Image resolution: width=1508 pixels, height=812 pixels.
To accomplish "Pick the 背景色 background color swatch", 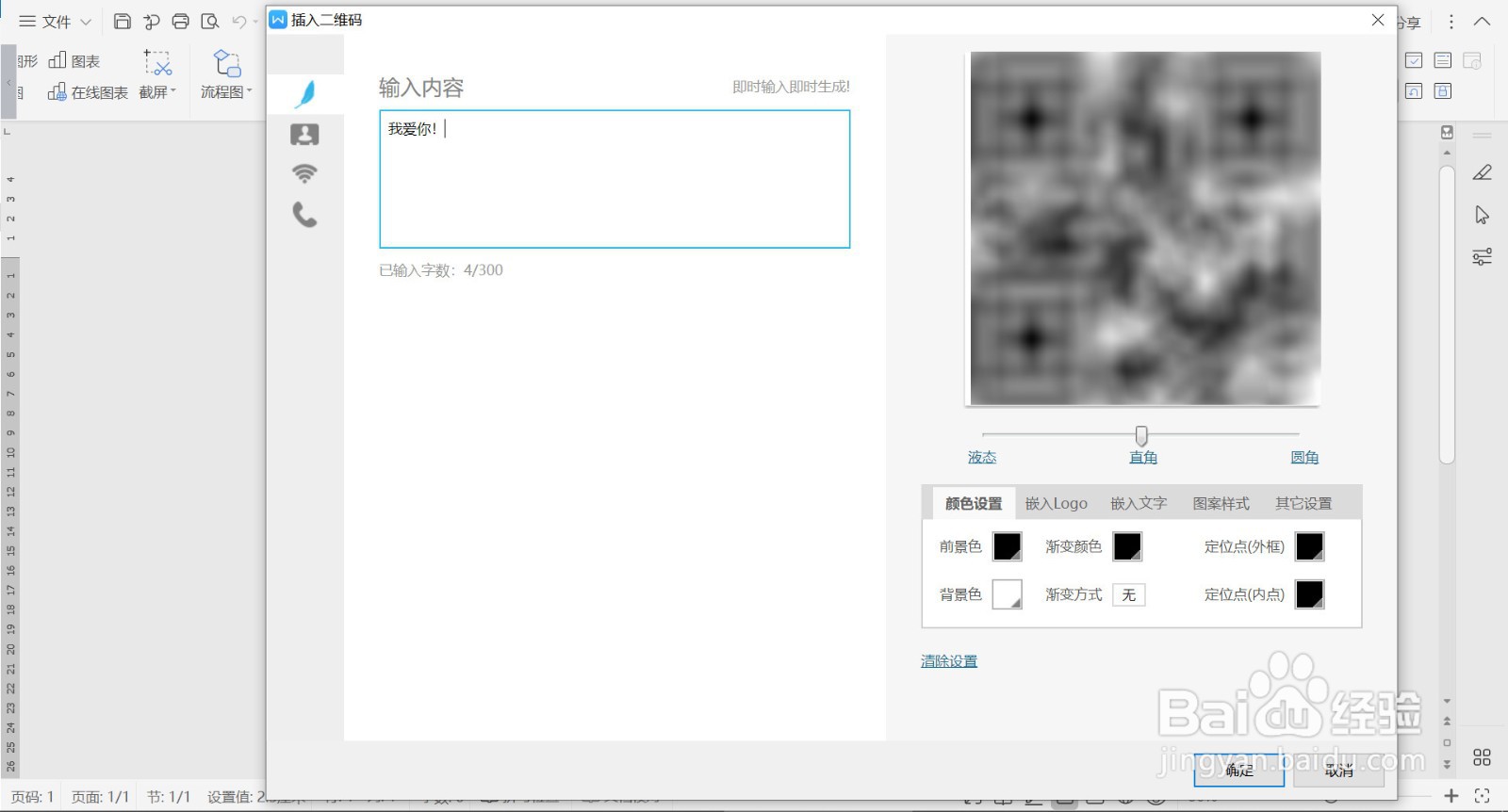I will (1008, 594).
